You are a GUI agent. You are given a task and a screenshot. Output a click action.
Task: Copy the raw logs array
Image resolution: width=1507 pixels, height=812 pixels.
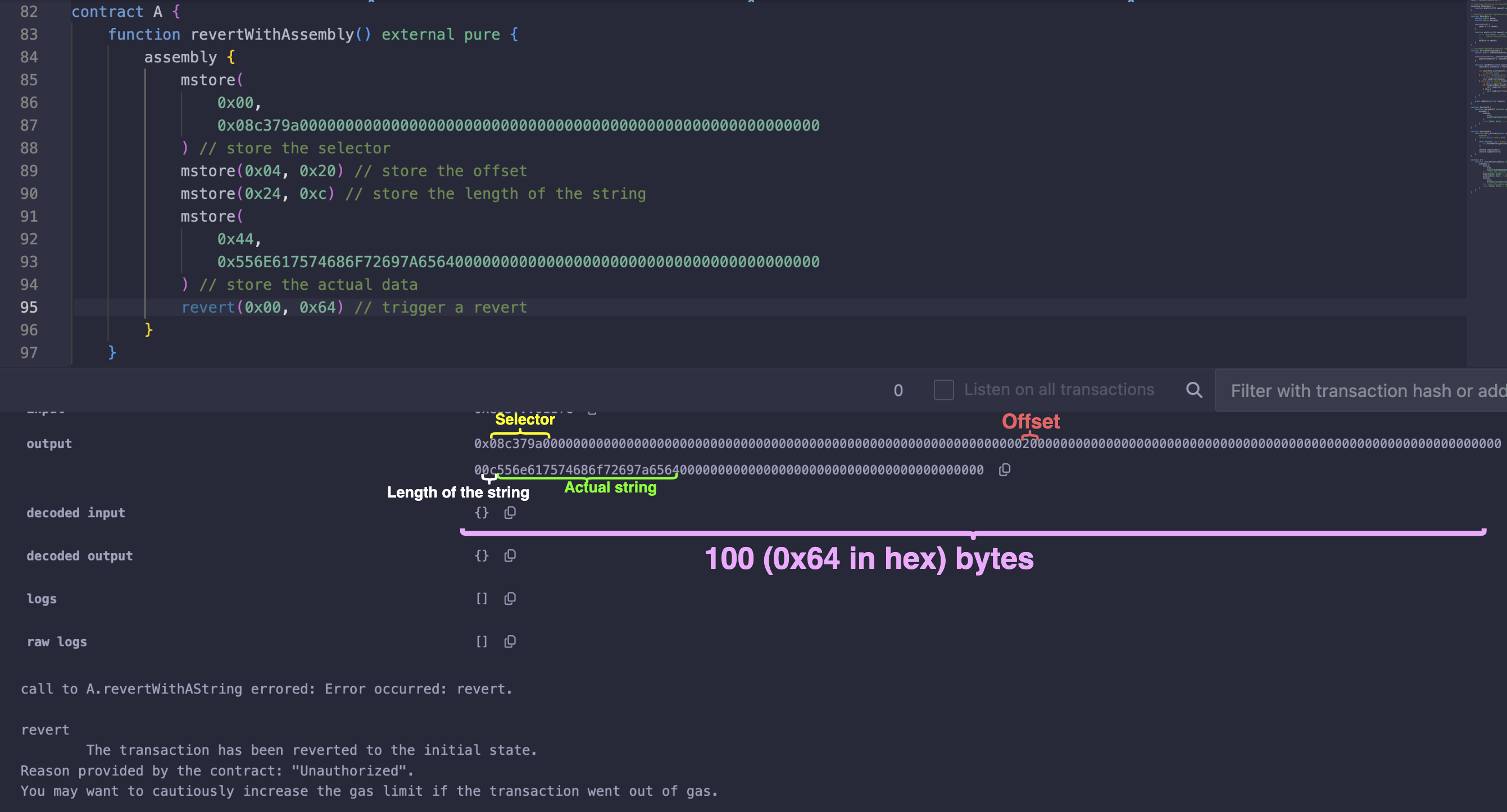click(510, 641)
